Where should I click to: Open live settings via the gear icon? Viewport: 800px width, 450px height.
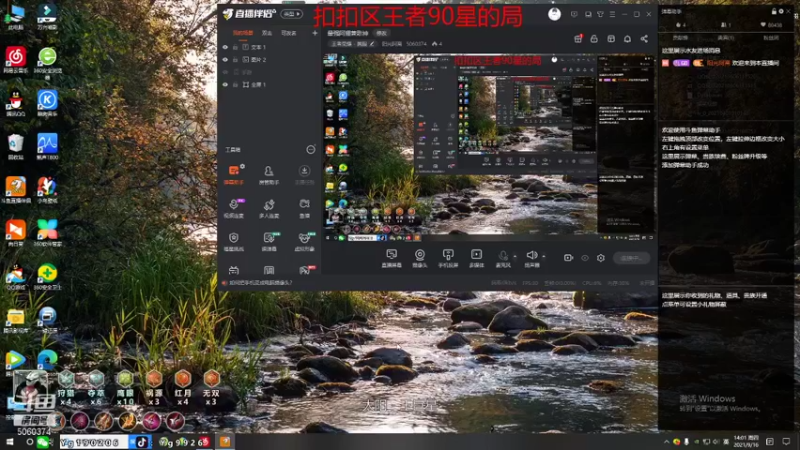point(601,258)
